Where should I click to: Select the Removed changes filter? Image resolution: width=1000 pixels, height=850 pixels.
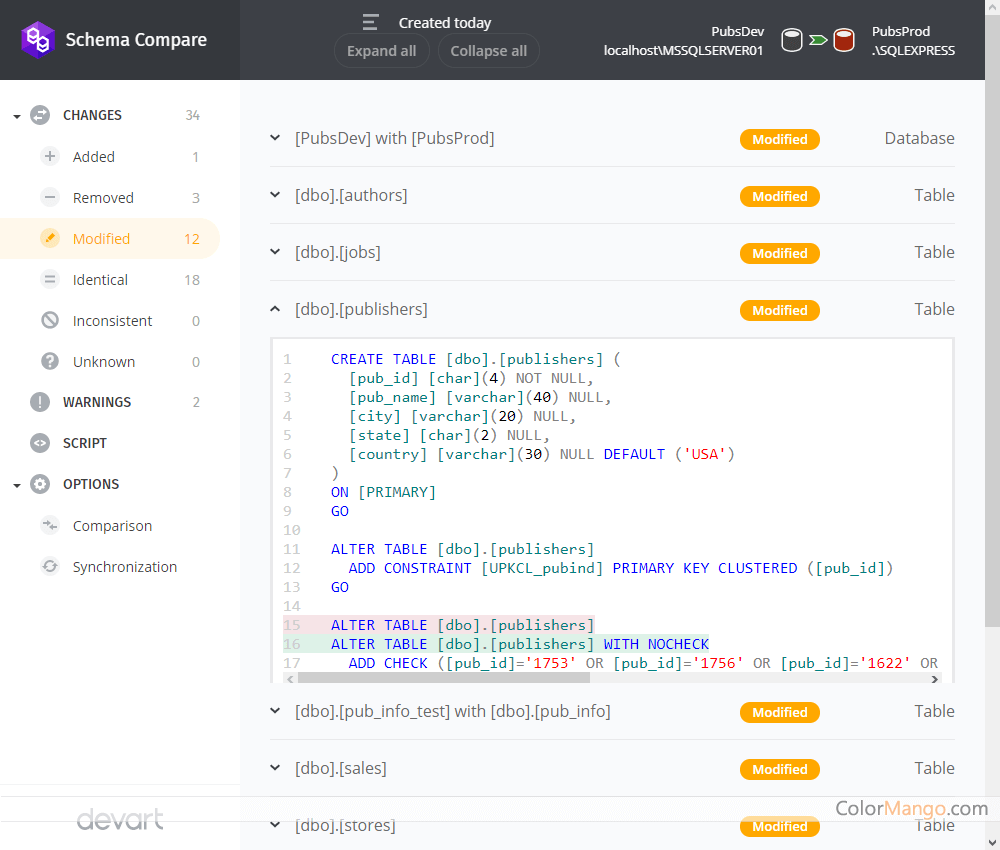(x=110, y=198)
